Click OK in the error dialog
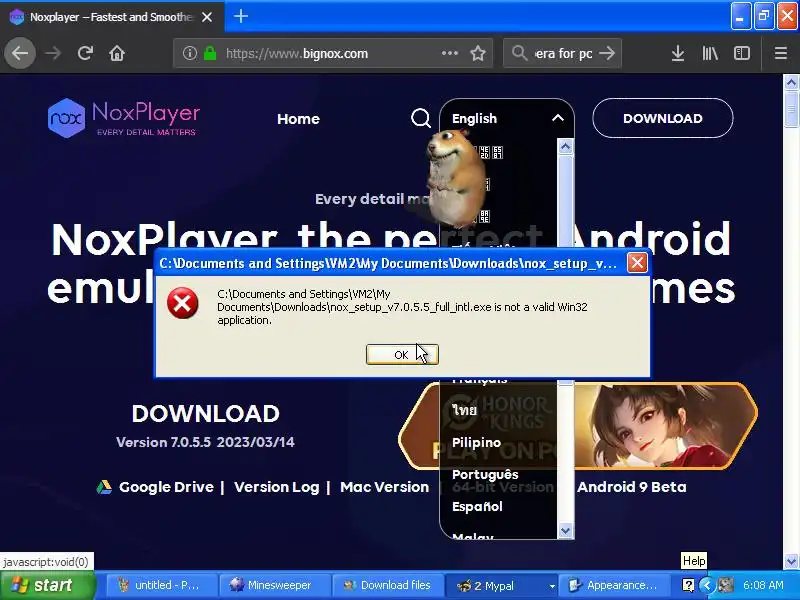 (x=402, y=355)
